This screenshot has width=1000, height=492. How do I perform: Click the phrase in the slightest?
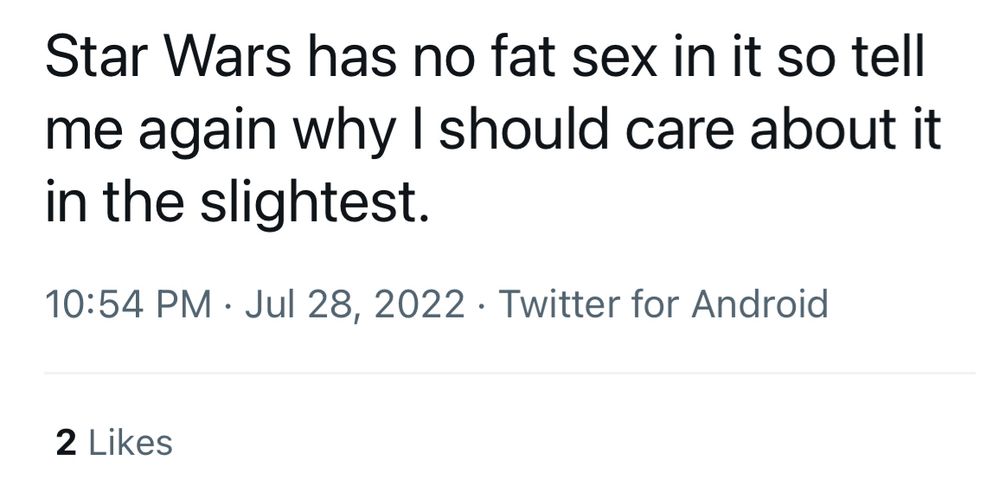point(237,204)
